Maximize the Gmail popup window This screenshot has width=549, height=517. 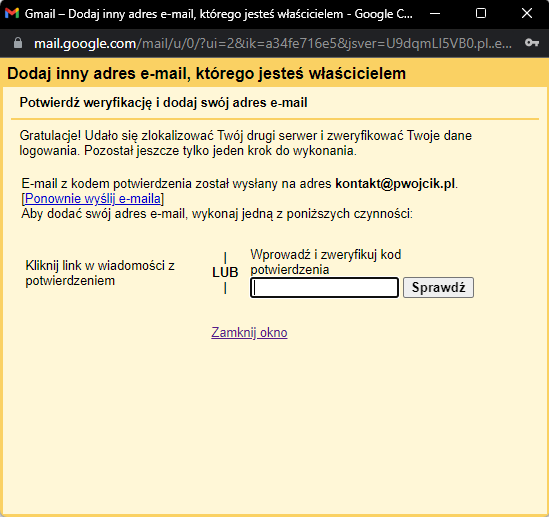481,13
